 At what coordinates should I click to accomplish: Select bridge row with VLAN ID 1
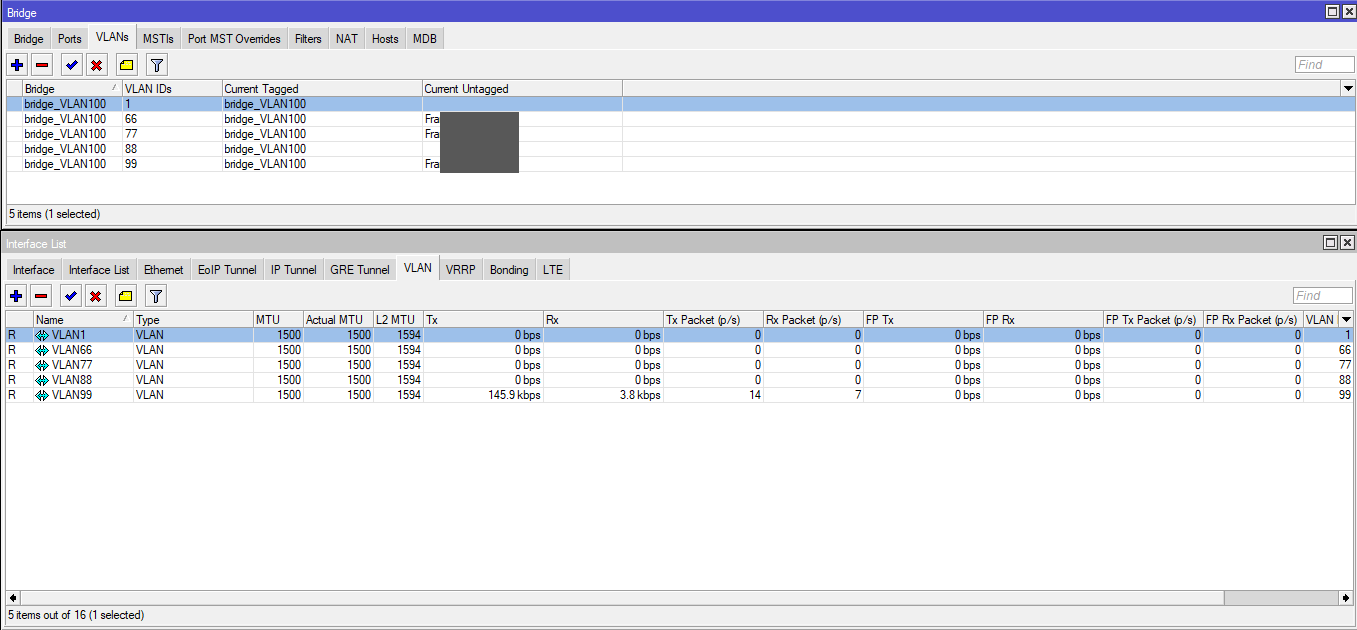pos(681,104)
